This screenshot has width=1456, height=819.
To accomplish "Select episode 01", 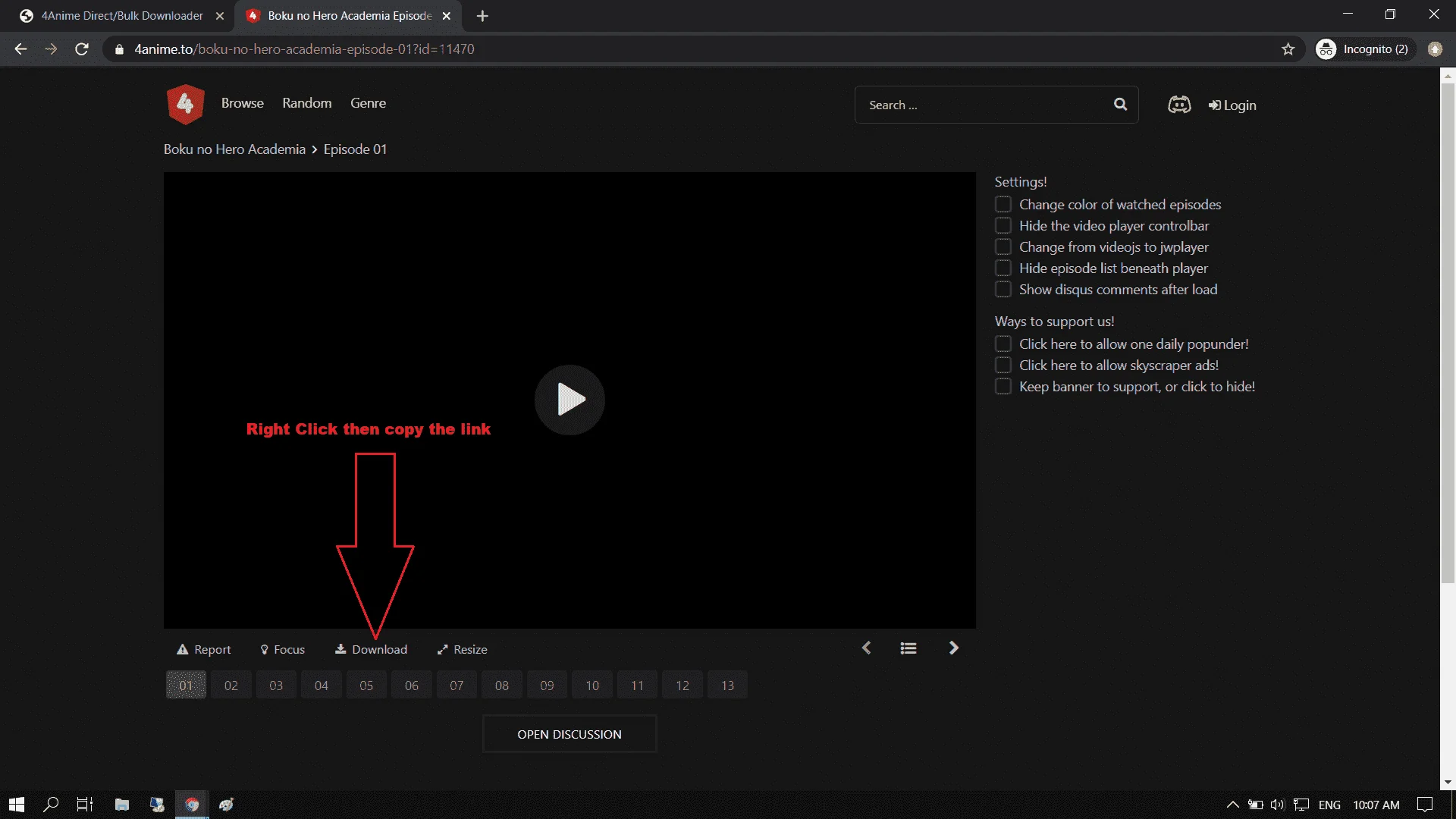I will (186, 686).
